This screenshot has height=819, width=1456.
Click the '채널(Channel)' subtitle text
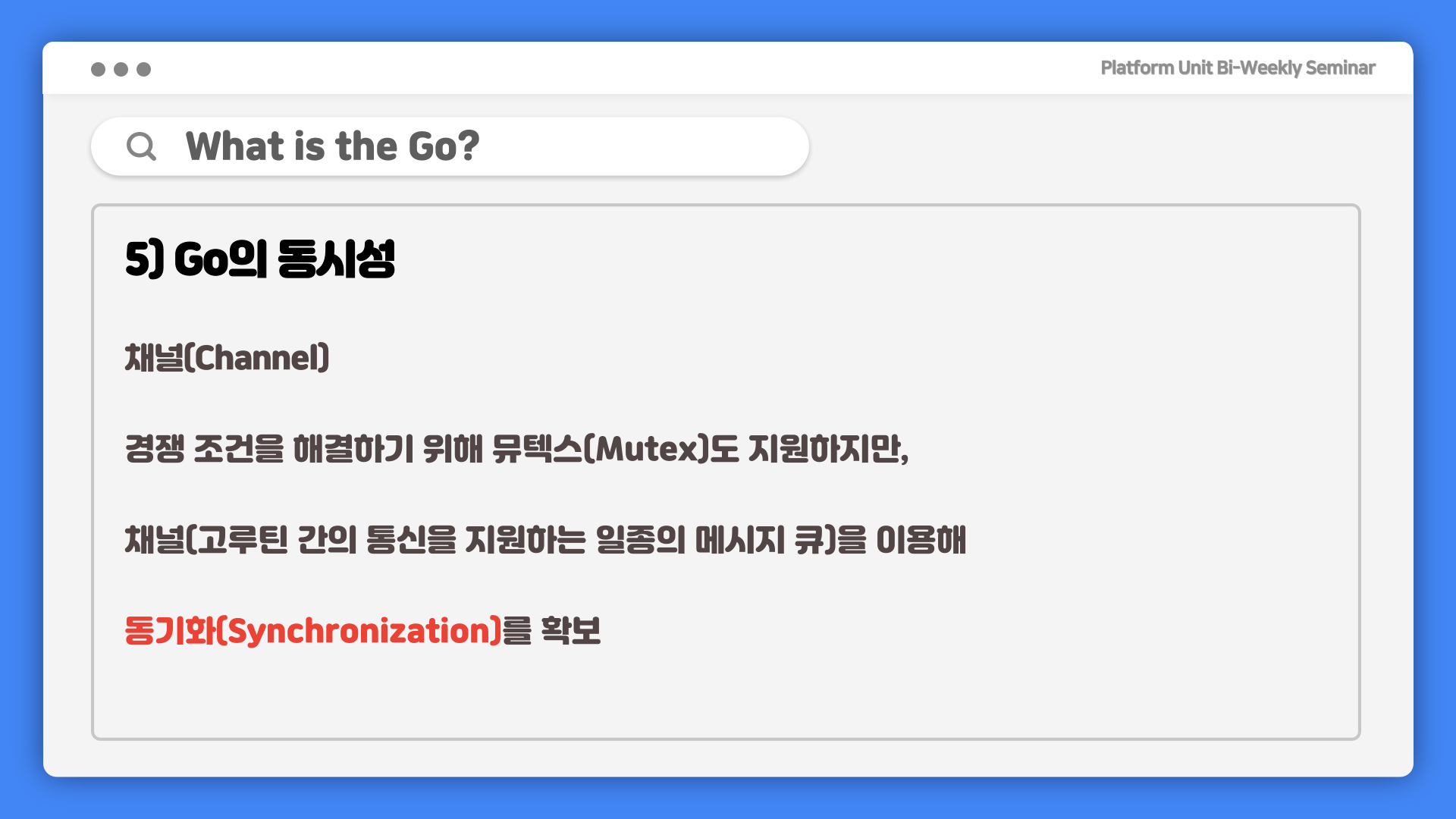(x=227, y=358)
